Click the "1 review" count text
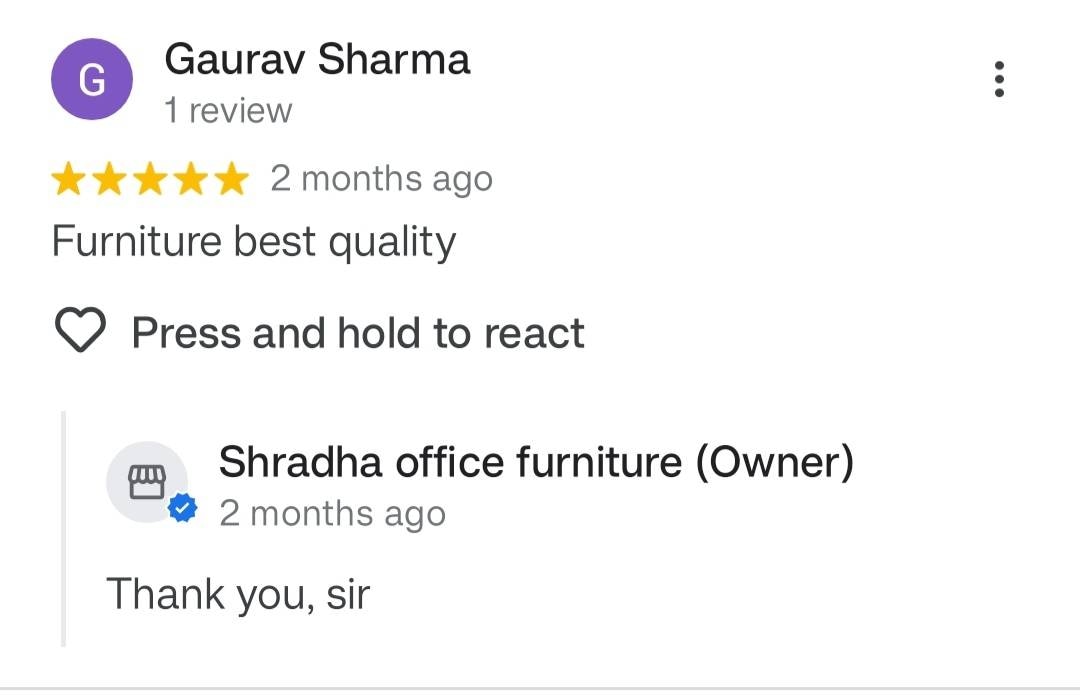 pos(228,111)
